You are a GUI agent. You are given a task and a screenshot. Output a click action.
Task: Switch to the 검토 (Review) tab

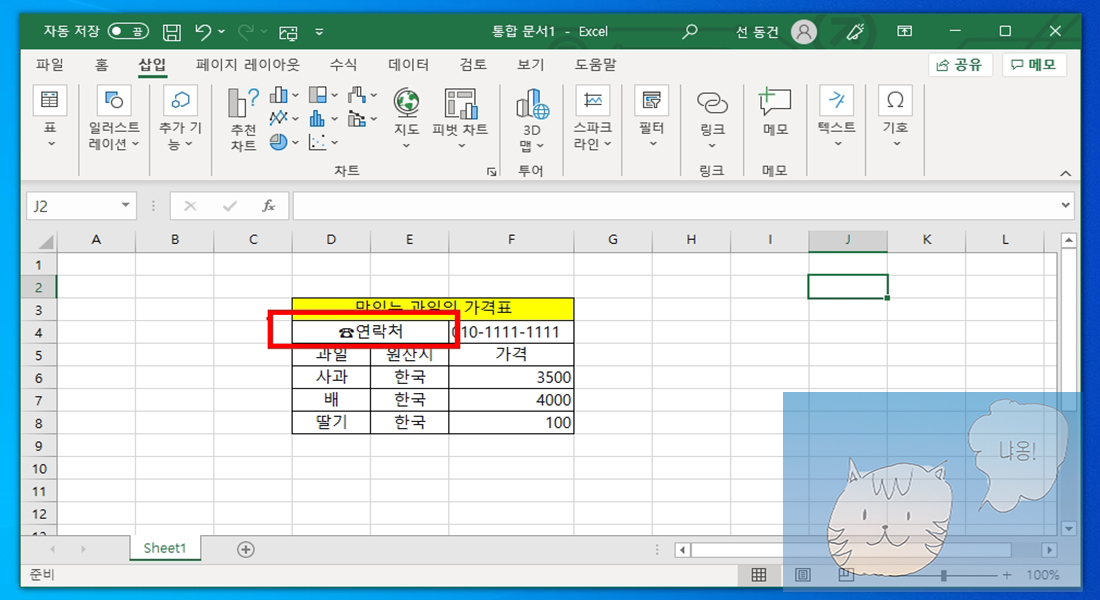[473, 65]
